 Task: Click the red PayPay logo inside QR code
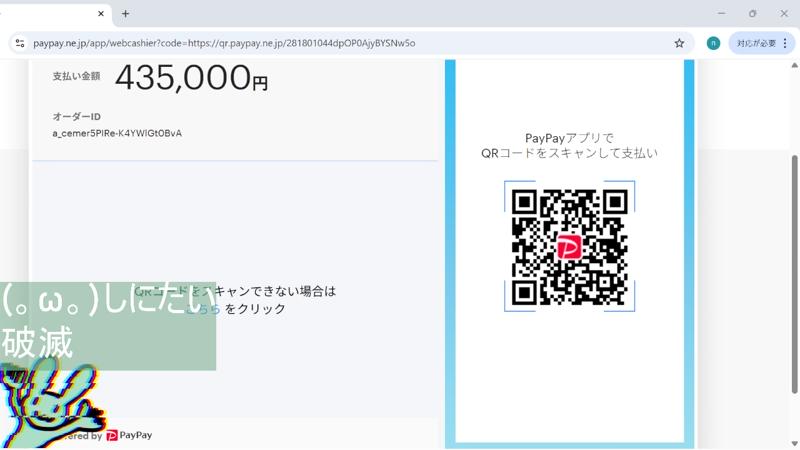click(568, 247)
